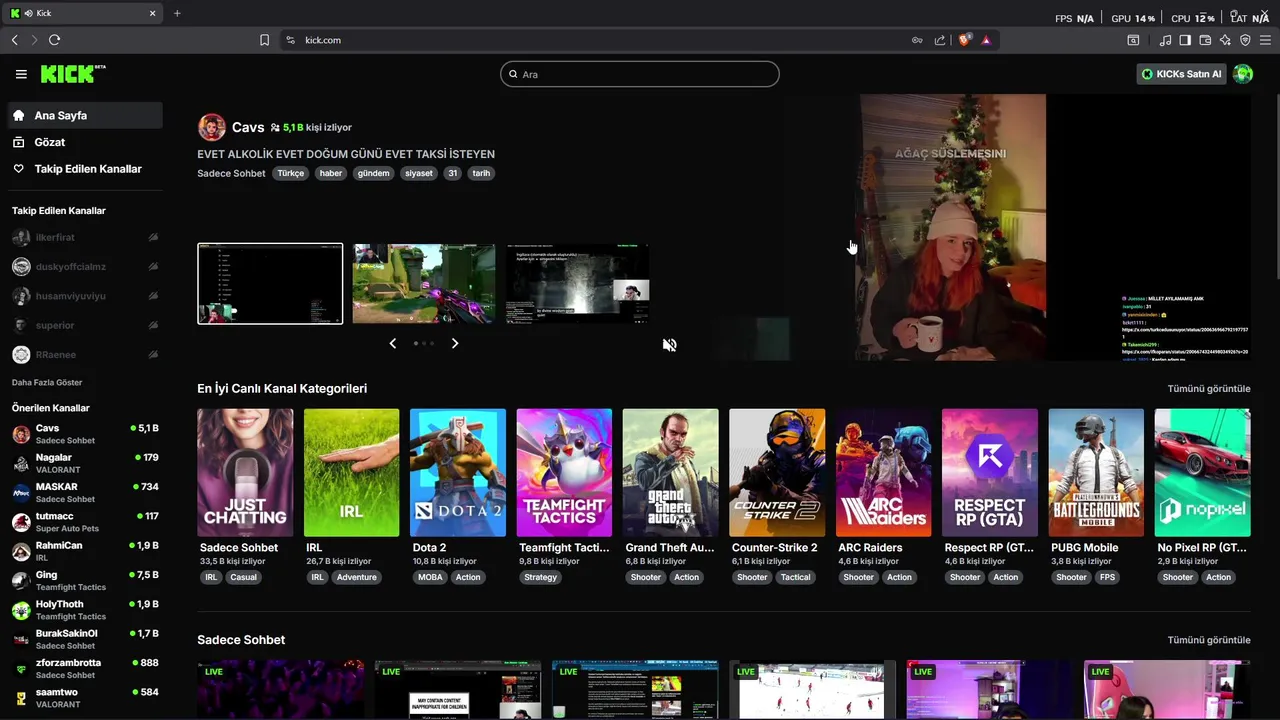
Task: Open RahmiCan recommended channel
Action: (x=84, y=551)
